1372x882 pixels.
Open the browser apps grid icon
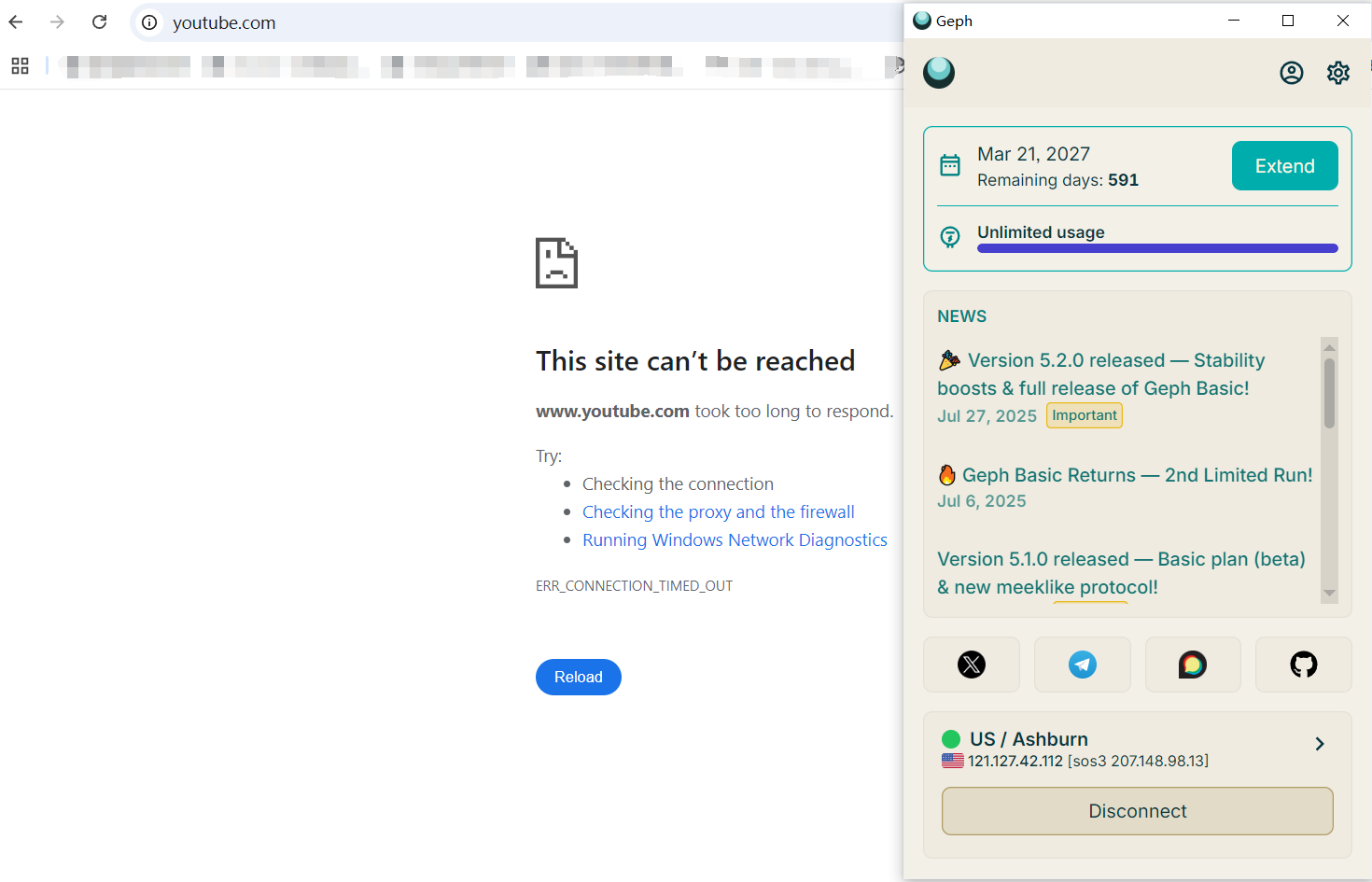pyautogui.click(x=20, y=65)
